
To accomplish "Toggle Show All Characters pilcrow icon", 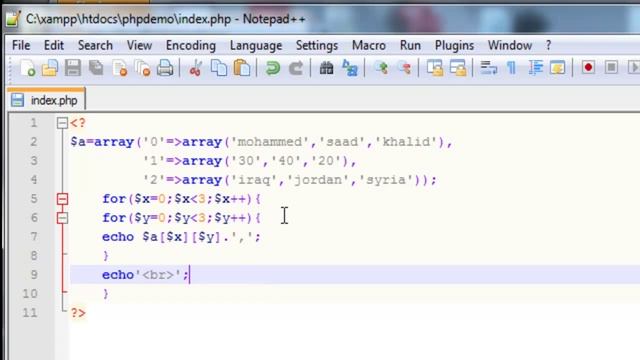I will 512,68.
